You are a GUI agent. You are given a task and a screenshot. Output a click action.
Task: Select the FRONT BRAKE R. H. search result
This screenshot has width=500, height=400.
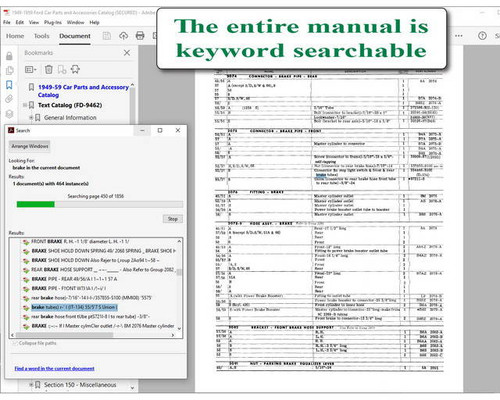coord(80,241)
